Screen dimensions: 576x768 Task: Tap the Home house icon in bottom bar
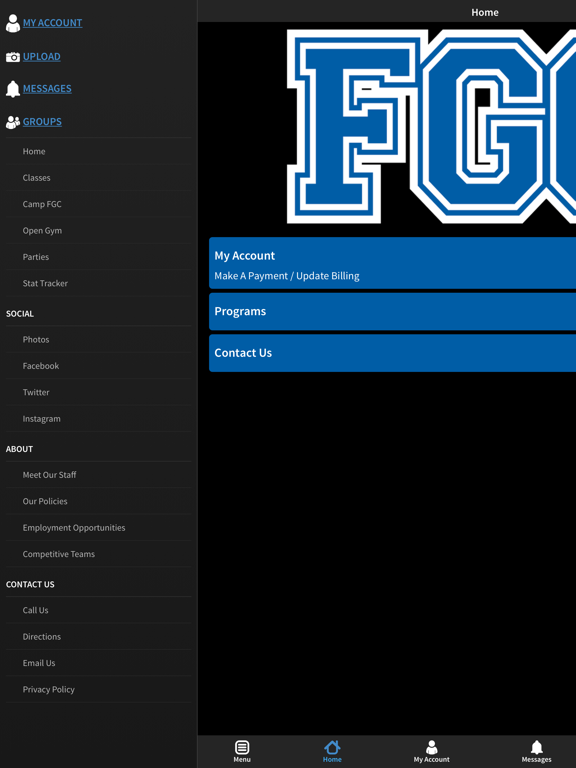(332, 747)
